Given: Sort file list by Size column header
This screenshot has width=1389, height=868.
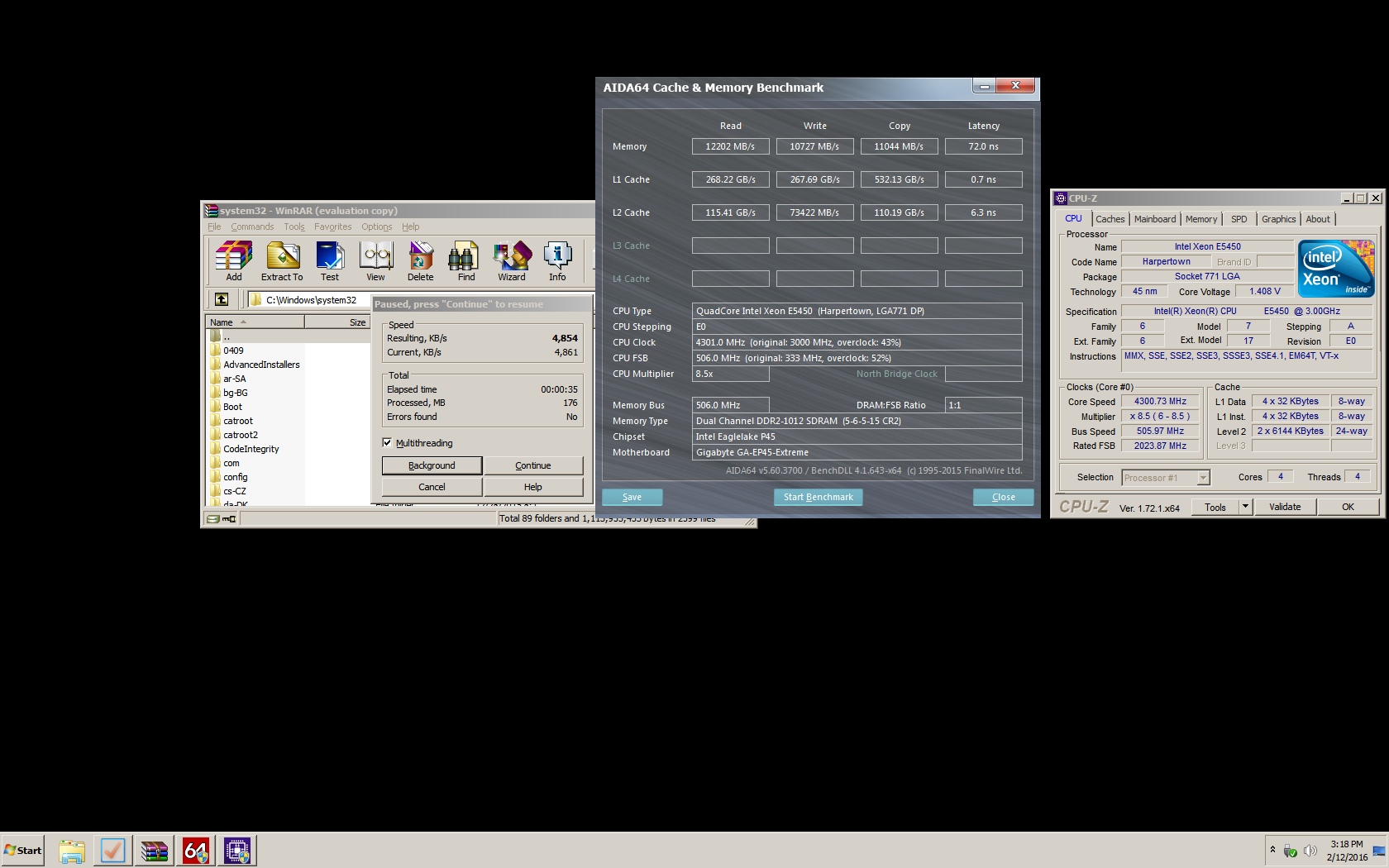Looking at the screenshot, I should (337, 322).
